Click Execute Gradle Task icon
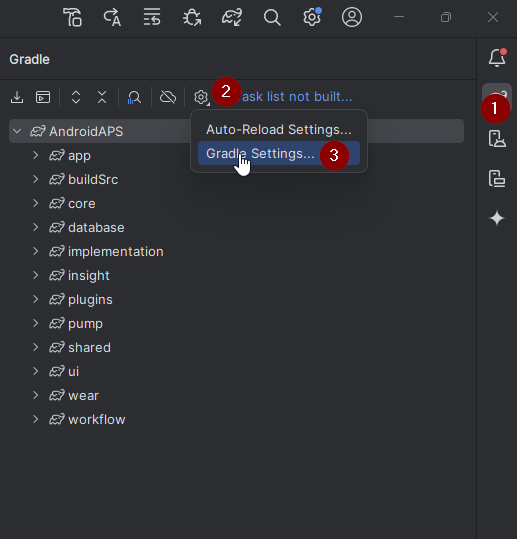517x539 pixels. pyautogui.click(x=43, y=97)
